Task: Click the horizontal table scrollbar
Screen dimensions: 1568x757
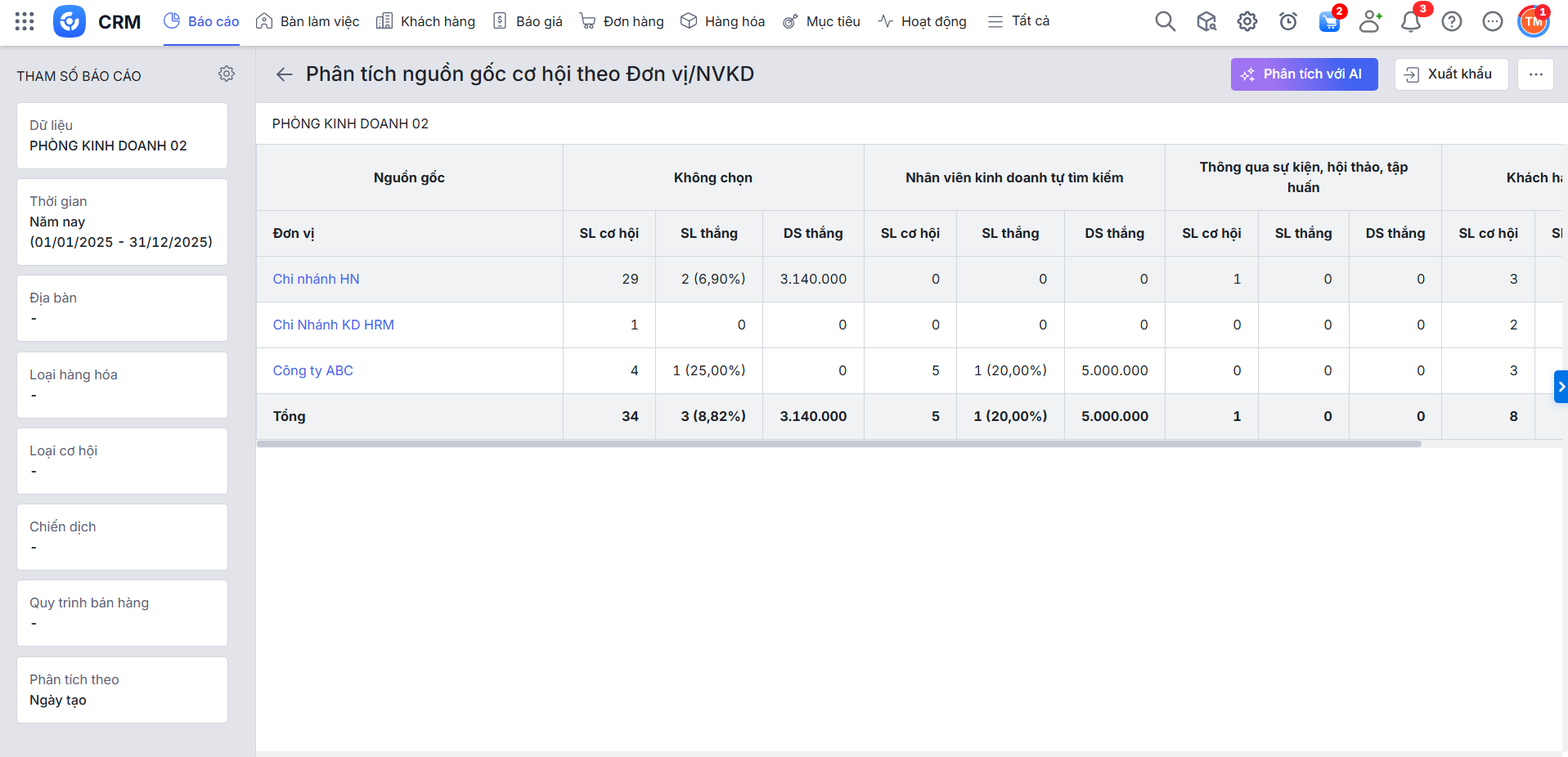Action: [838, 444]
